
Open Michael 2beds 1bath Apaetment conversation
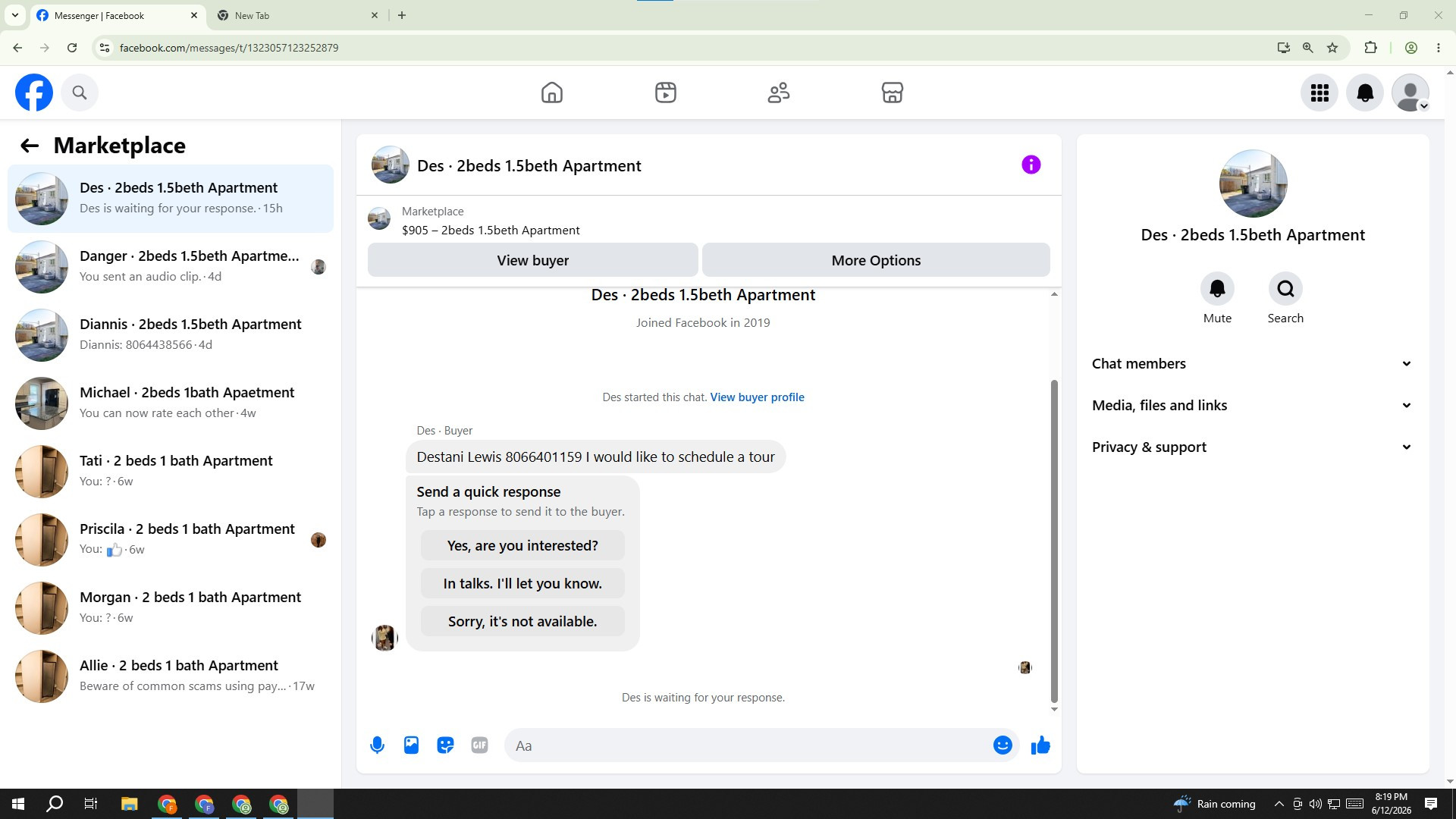pyautogui.click(x=171, y=403)
